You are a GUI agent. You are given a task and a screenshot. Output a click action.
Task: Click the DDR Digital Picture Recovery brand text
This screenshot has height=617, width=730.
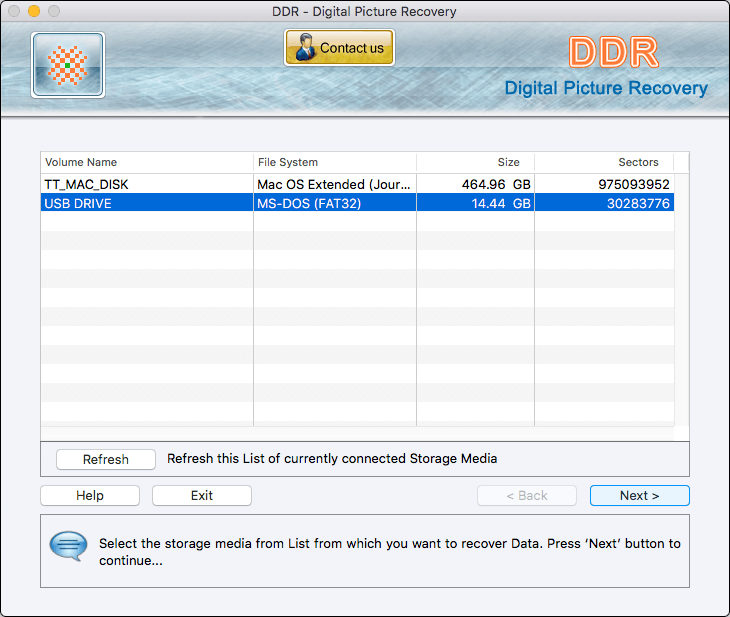pos(606,67)
